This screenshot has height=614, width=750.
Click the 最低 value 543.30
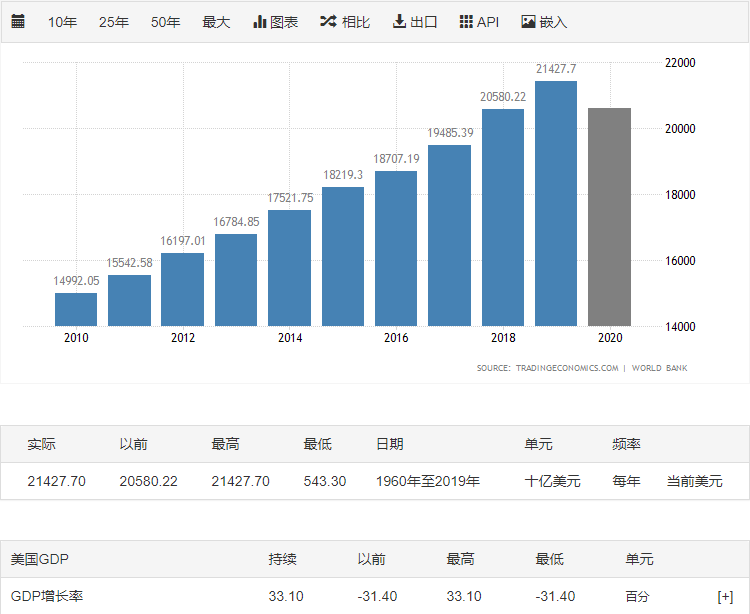pos(325,481)
